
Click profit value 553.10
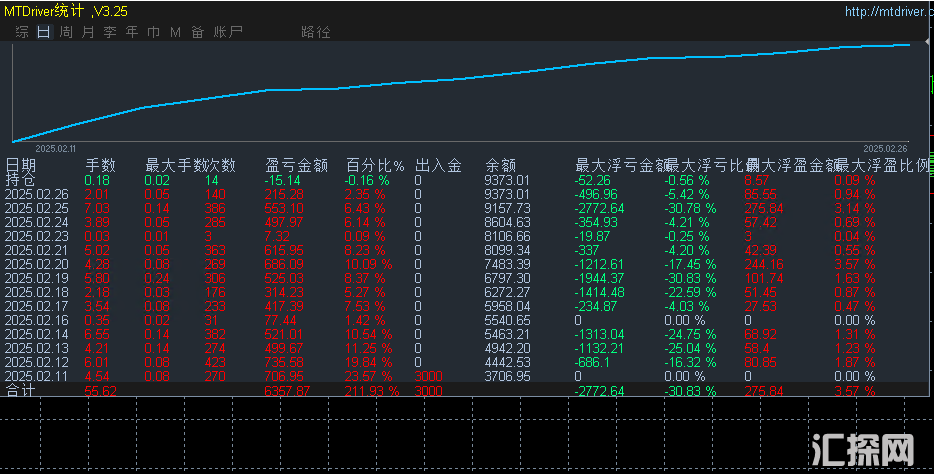284,208
